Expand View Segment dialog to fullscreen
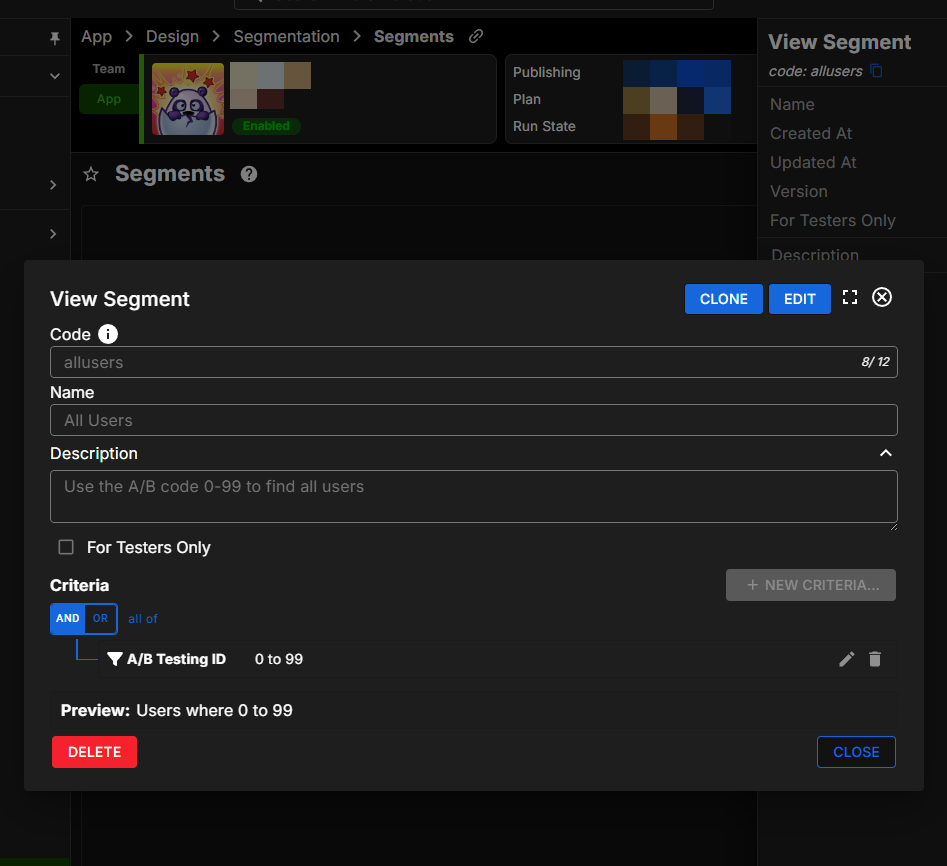Viewport: 947px width, 866px height. tap(850, 297)
